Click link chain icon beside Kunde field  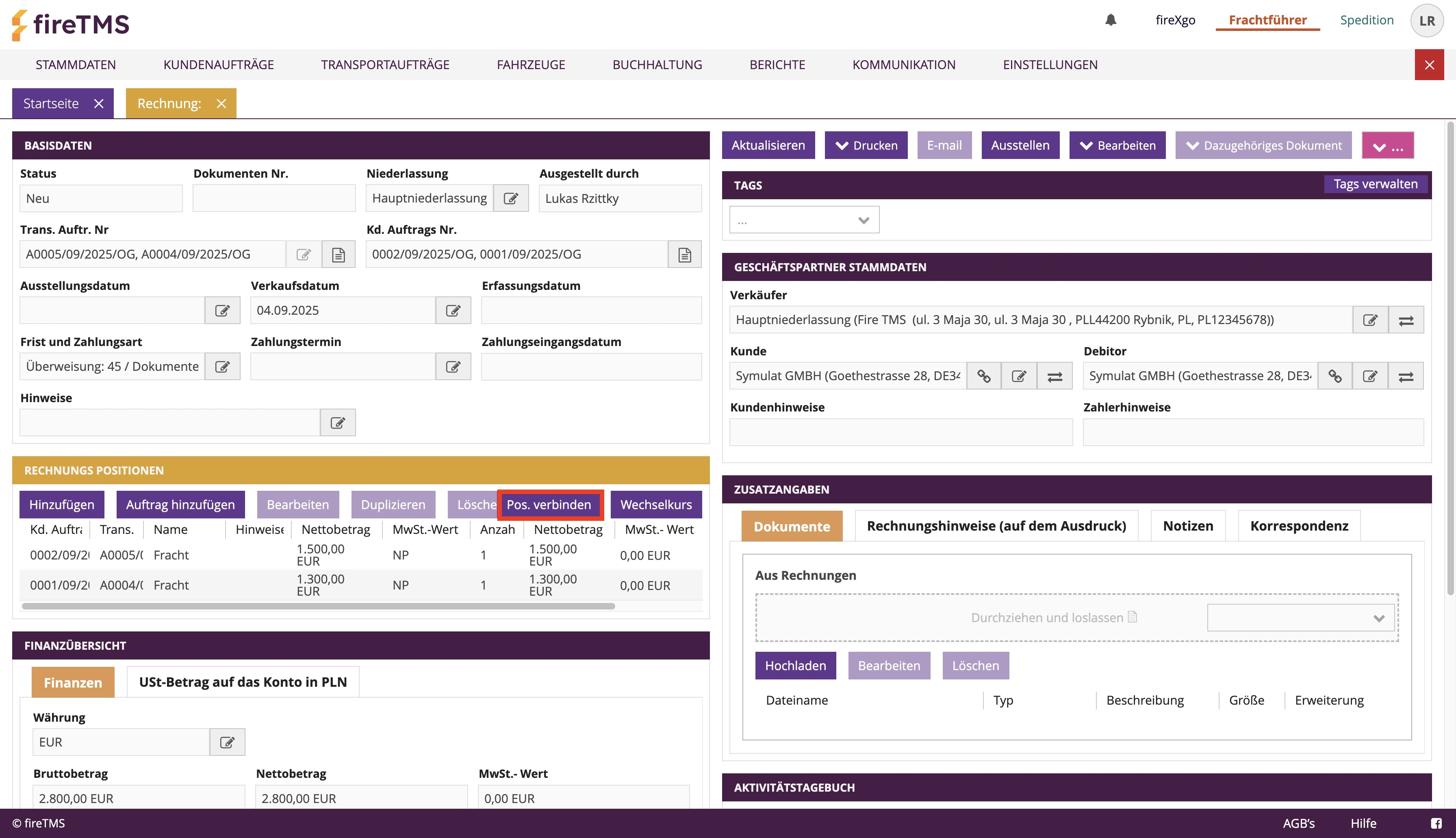pos(984,377)
